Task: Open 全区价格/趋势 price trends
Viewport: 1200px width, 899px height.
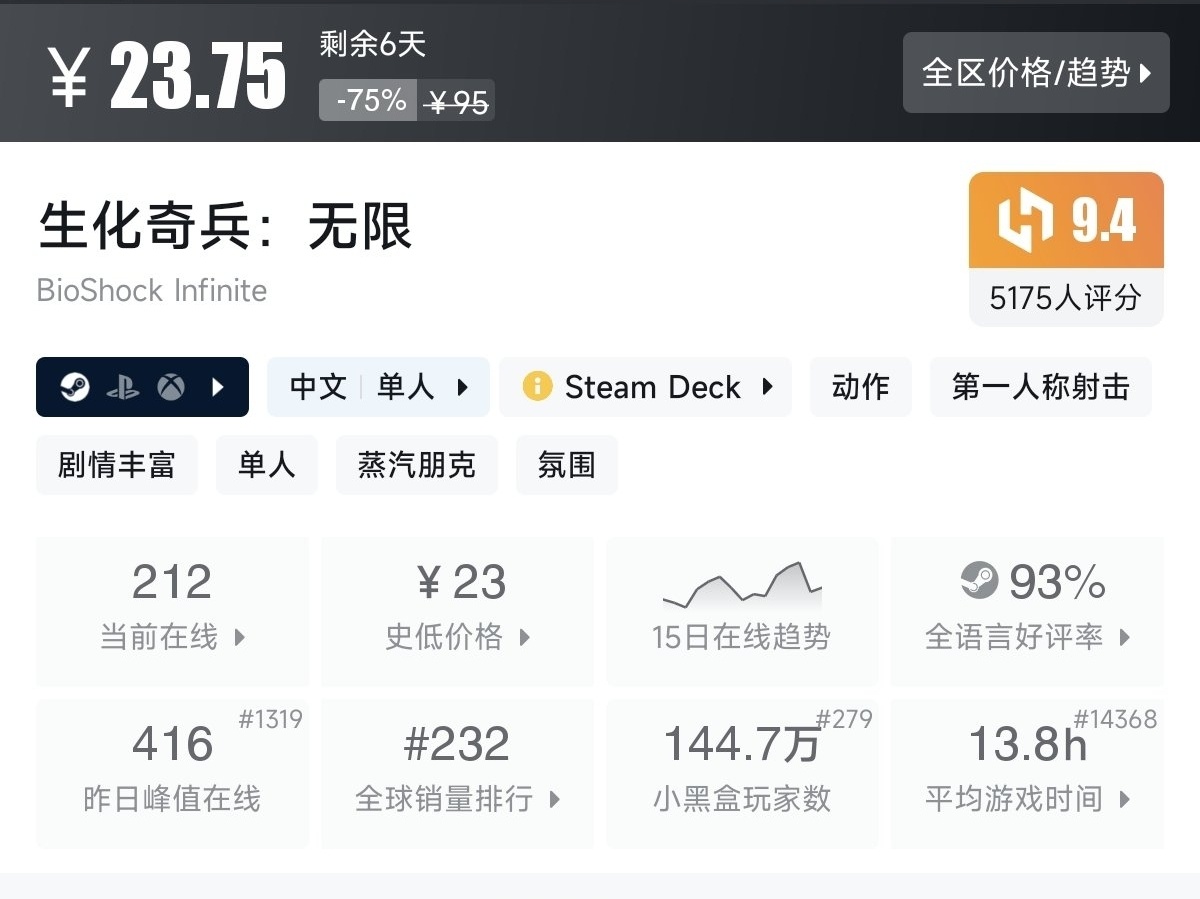Action: pyautogui.click(x=1035, y=73)
